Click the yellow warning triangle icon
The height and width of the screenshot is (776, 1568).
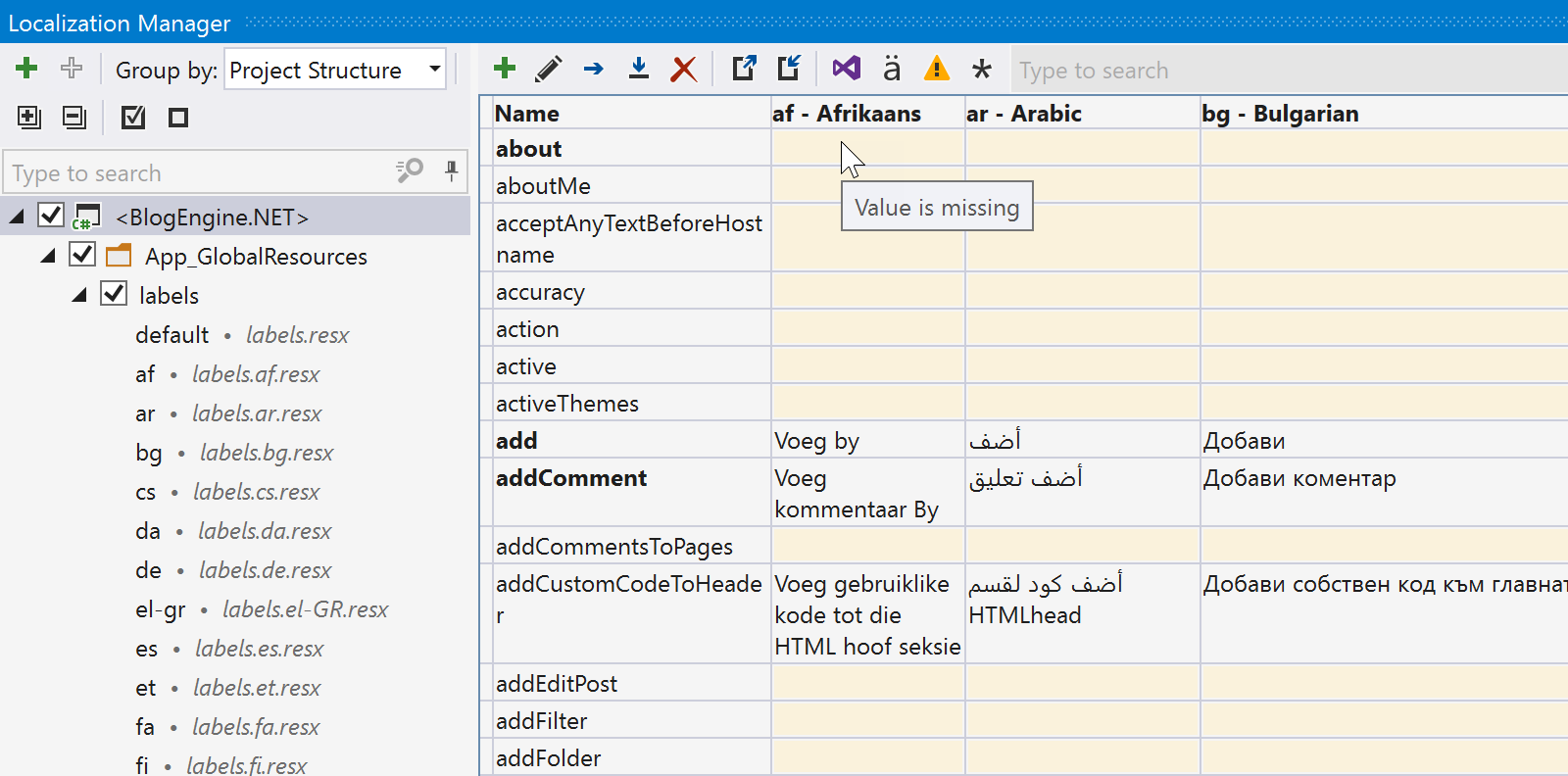(x=937, y=69)
